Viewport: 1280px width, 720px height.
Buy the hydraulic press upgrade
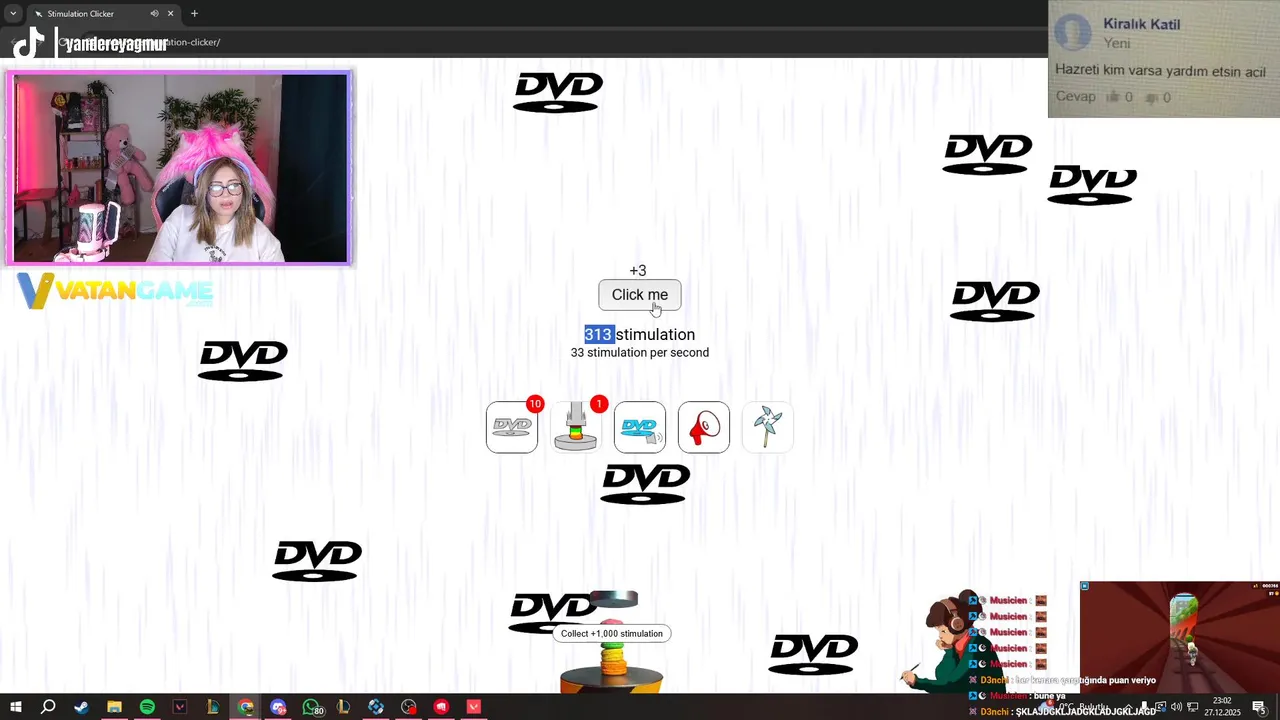click(x=576, y=427)
